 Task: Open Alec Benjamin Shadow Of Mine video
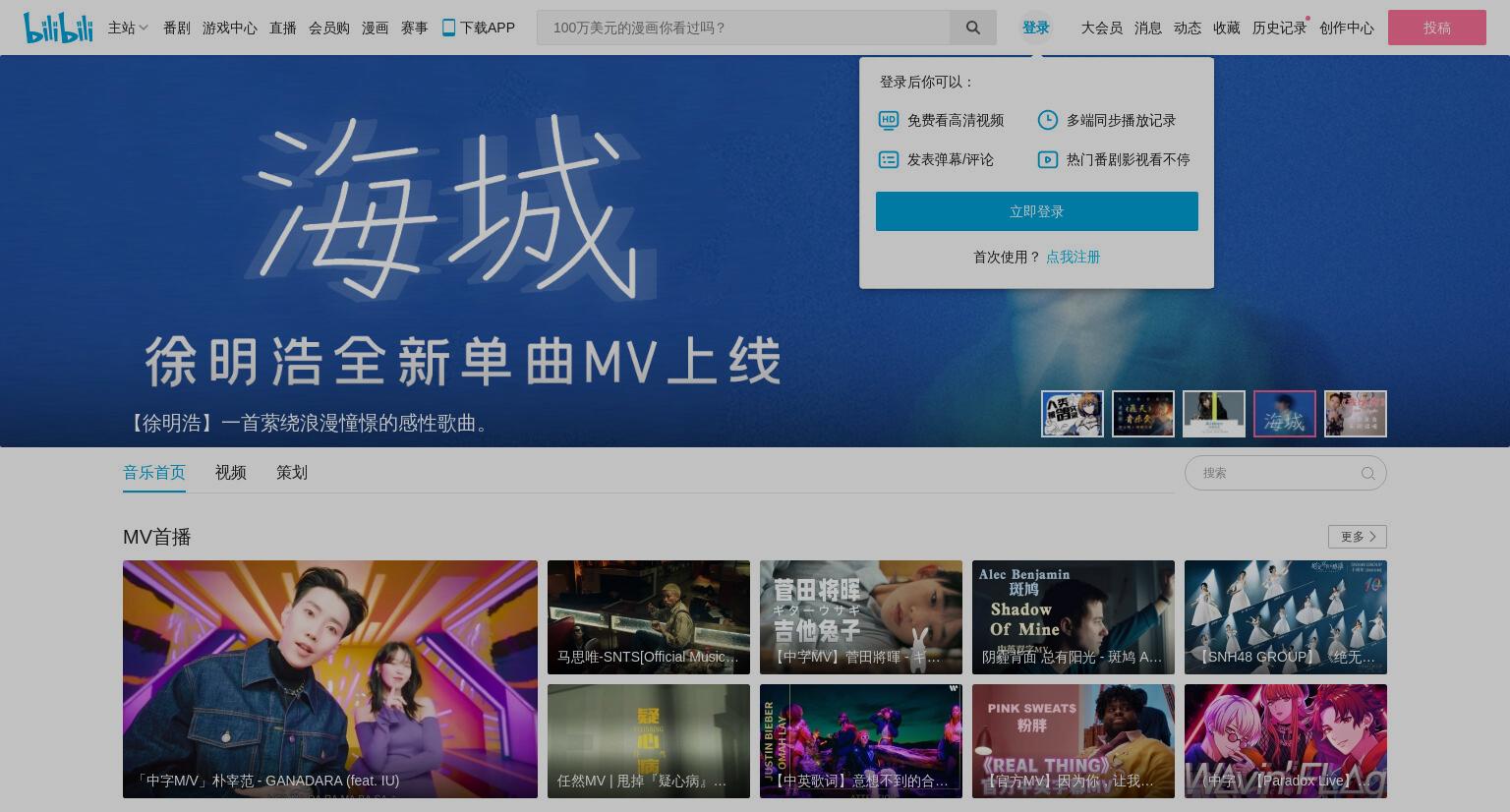1074,617
